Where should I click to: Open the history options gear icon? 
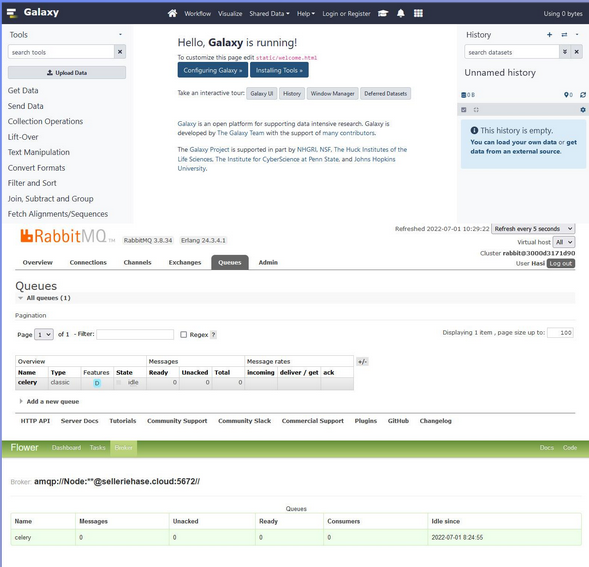click(x=583, y=110)
